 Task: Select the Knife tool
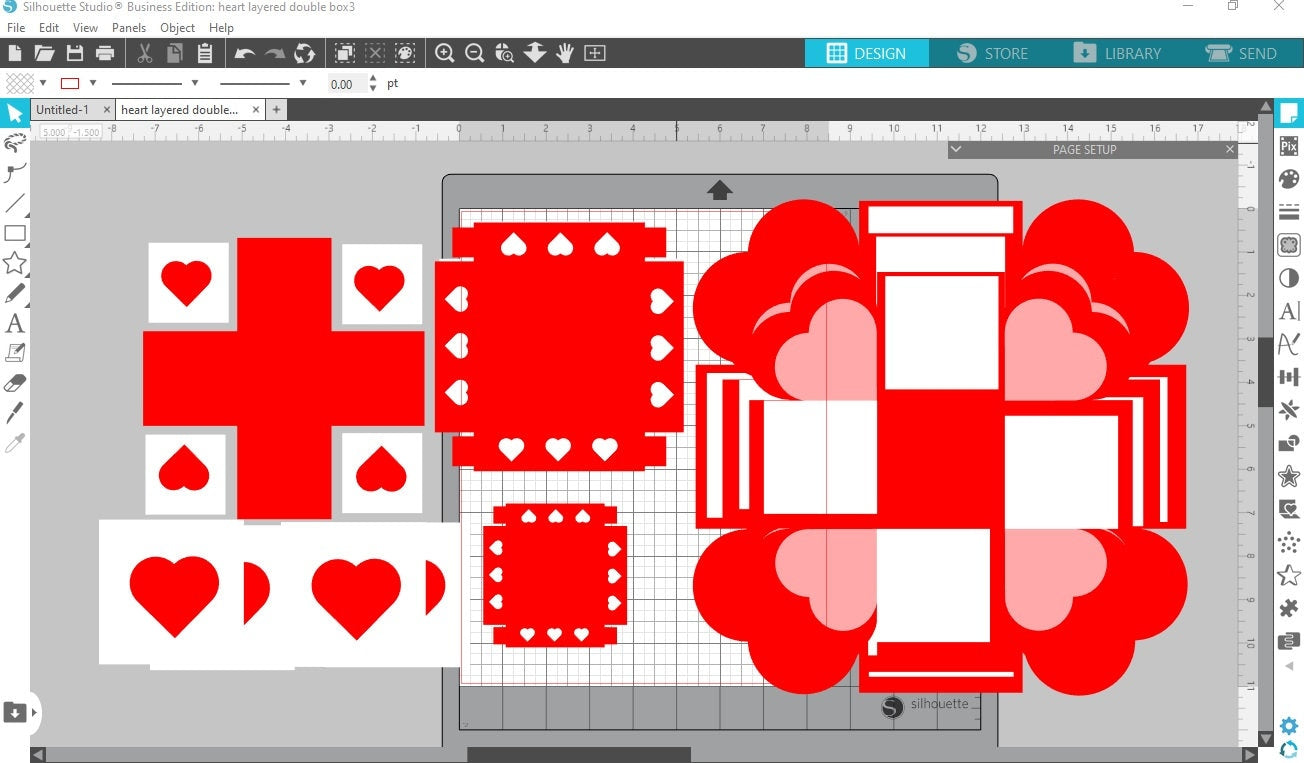(x=15, y=412)
